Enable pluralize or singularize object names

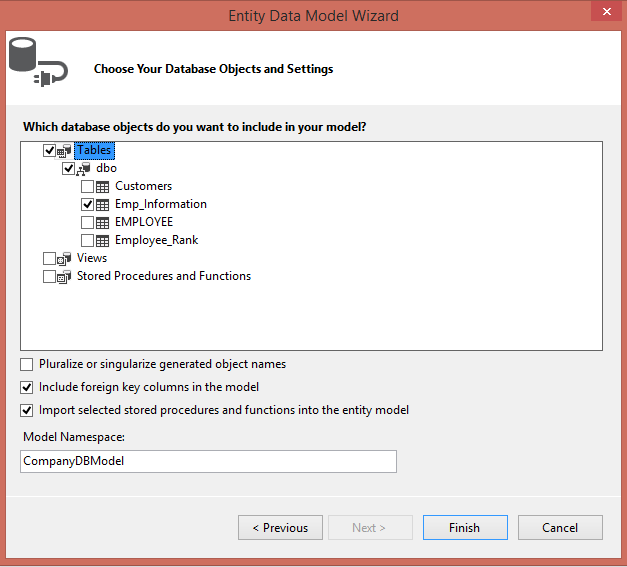(x=27, y=364)
